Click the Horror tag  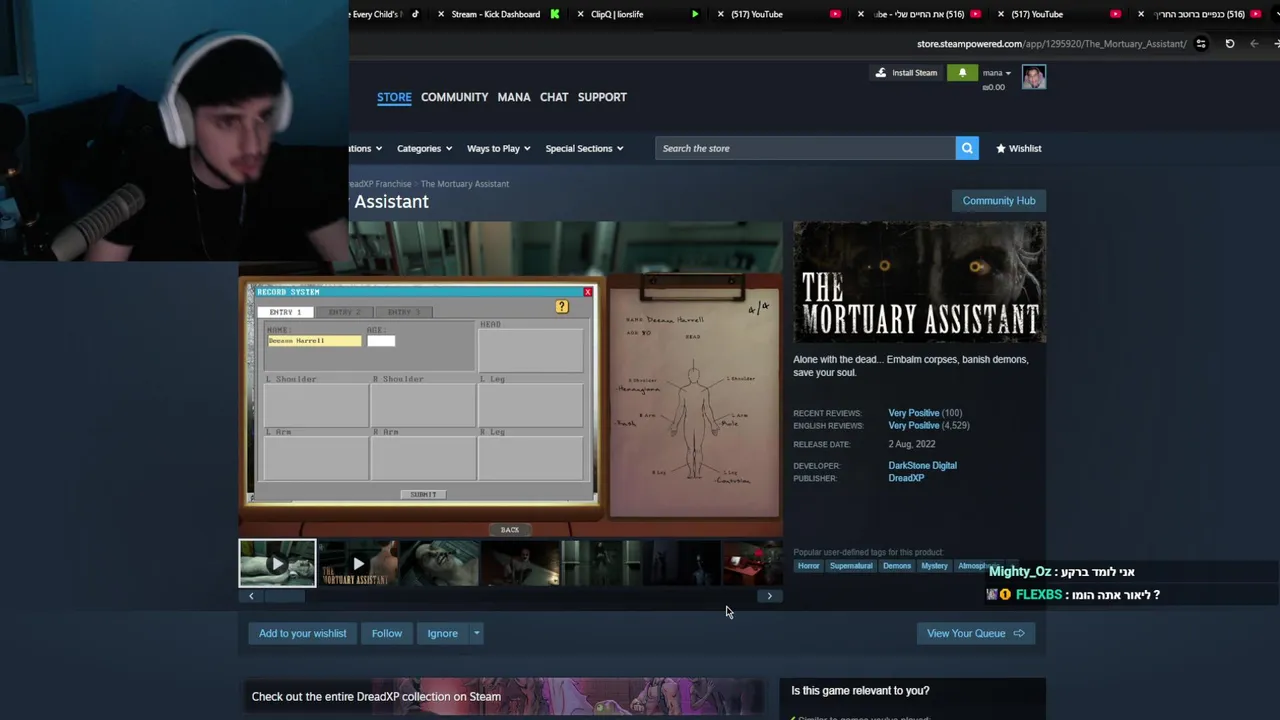point(808,566)
